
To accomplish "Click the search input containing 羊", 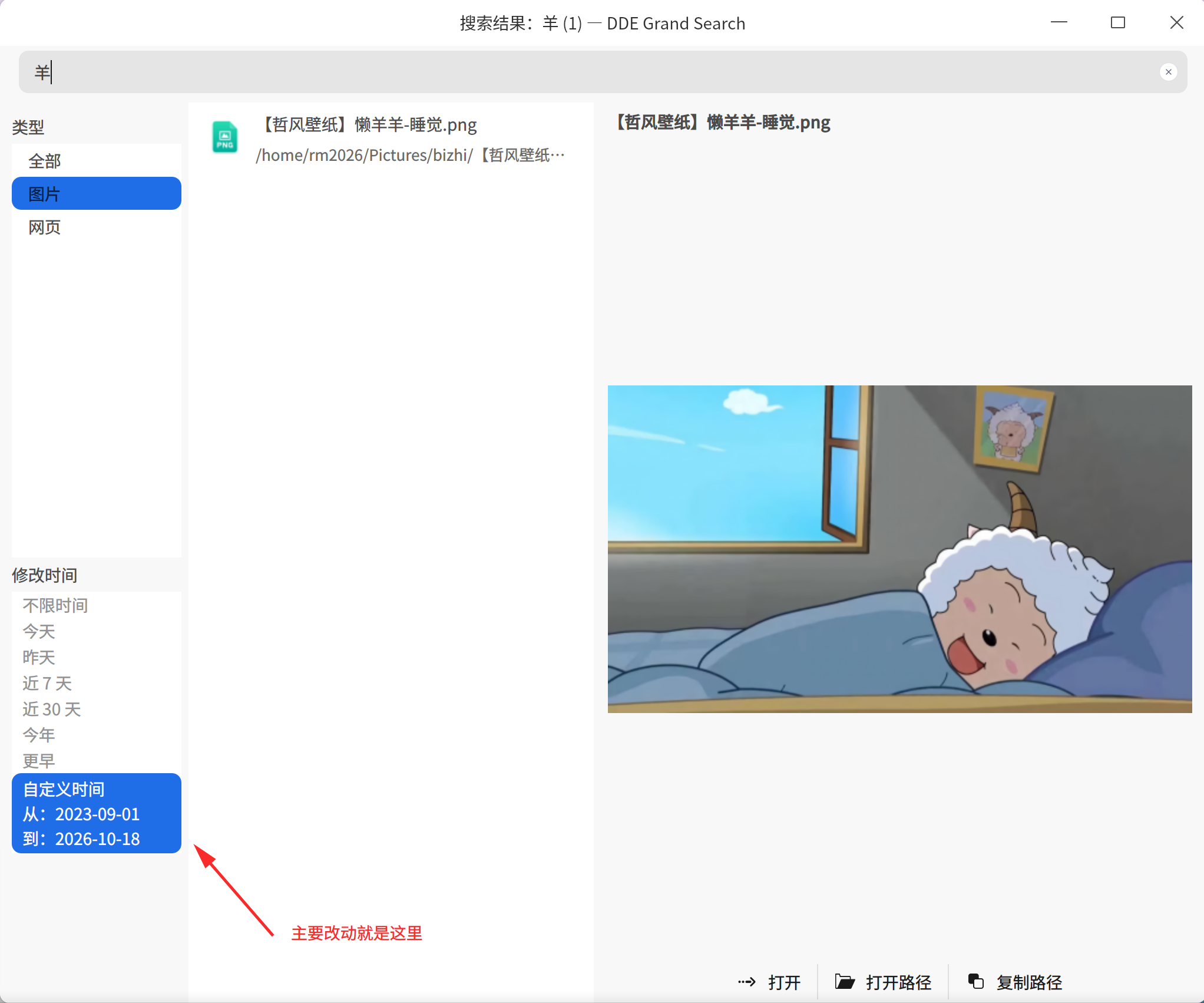I will click(x=603, y=72).
